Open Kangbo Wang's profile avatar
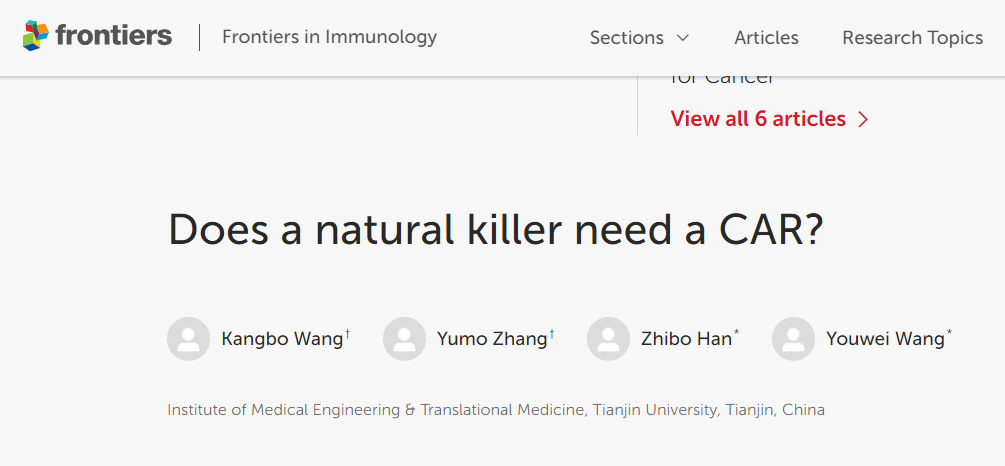The image size is (1005, 466). tap(188, 338)
